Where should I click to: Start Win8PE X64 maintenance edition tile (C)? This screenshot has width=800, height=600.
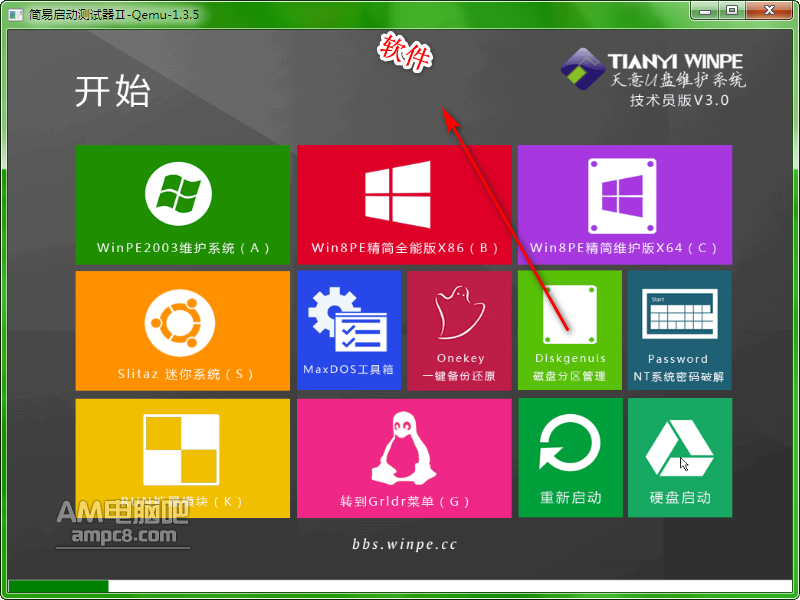pyautogui.click(x=625, y=205)
